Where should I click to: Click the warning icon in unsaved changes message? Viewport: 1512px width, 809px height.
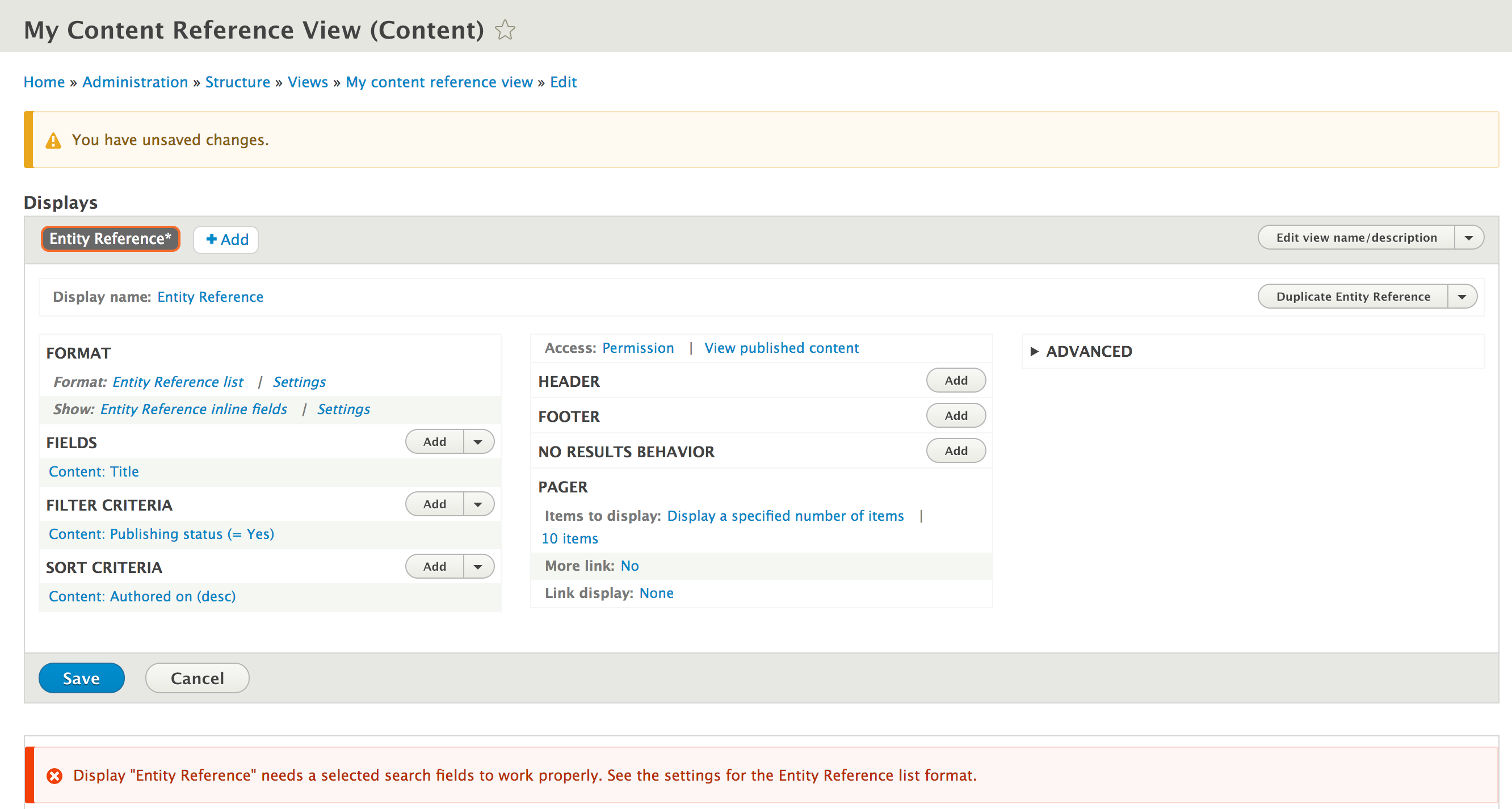[53, 140]
